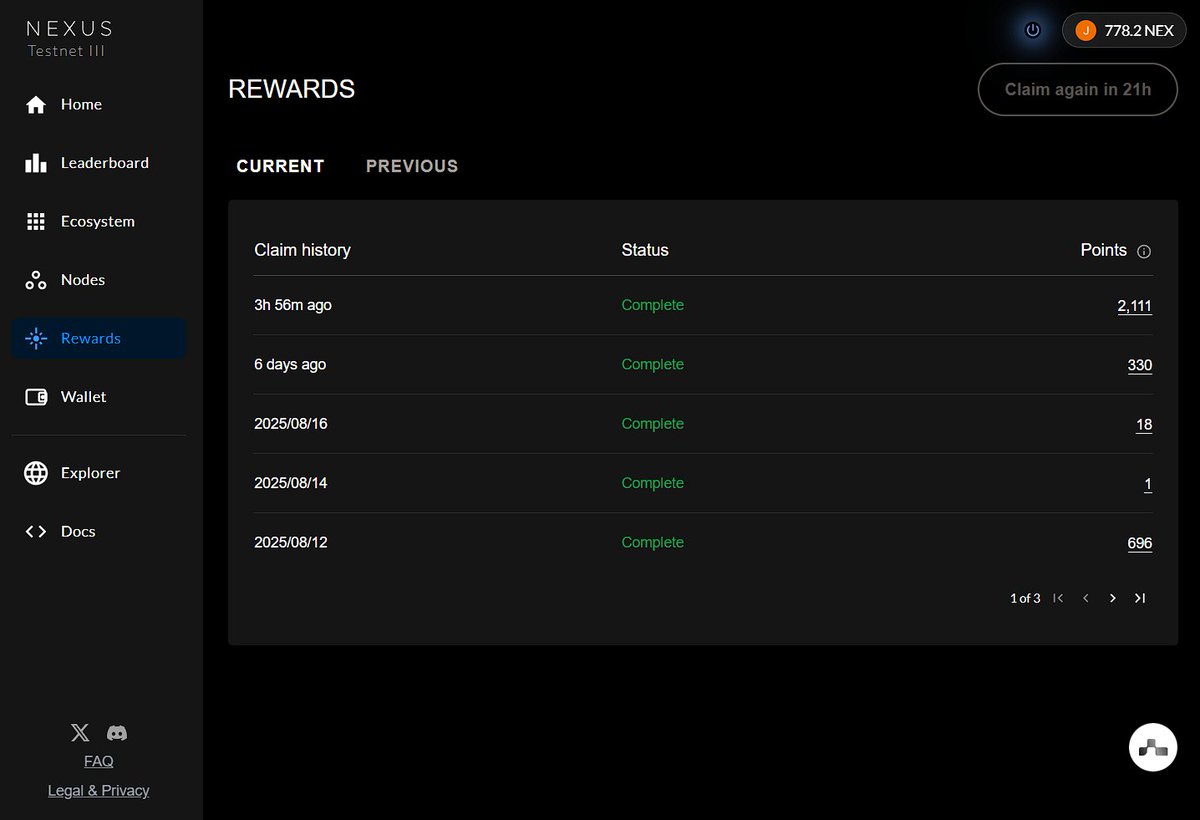Click the Ecosystem grid icon

point(36,222)
